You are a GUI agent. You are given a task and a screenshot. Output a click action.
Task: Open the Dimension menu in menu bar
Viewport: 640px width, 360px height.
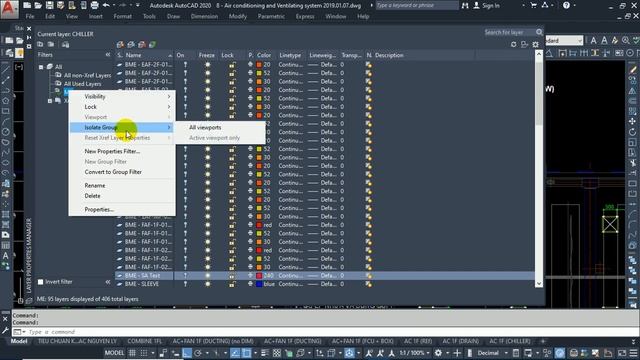click(x=204, y=16)
